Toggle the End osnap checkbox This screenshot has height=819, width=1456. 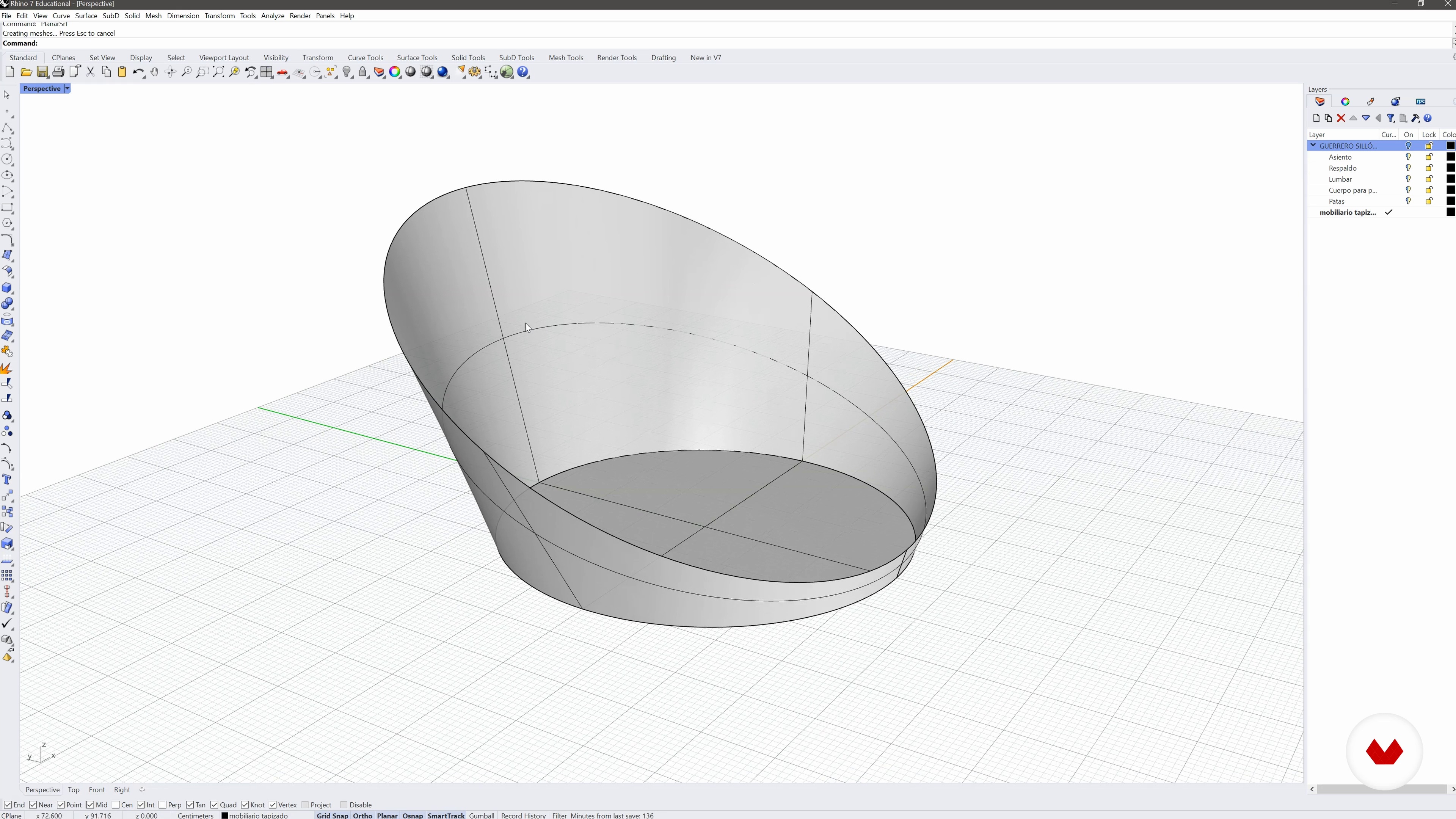pyautogui.click(x=7, y=805)
